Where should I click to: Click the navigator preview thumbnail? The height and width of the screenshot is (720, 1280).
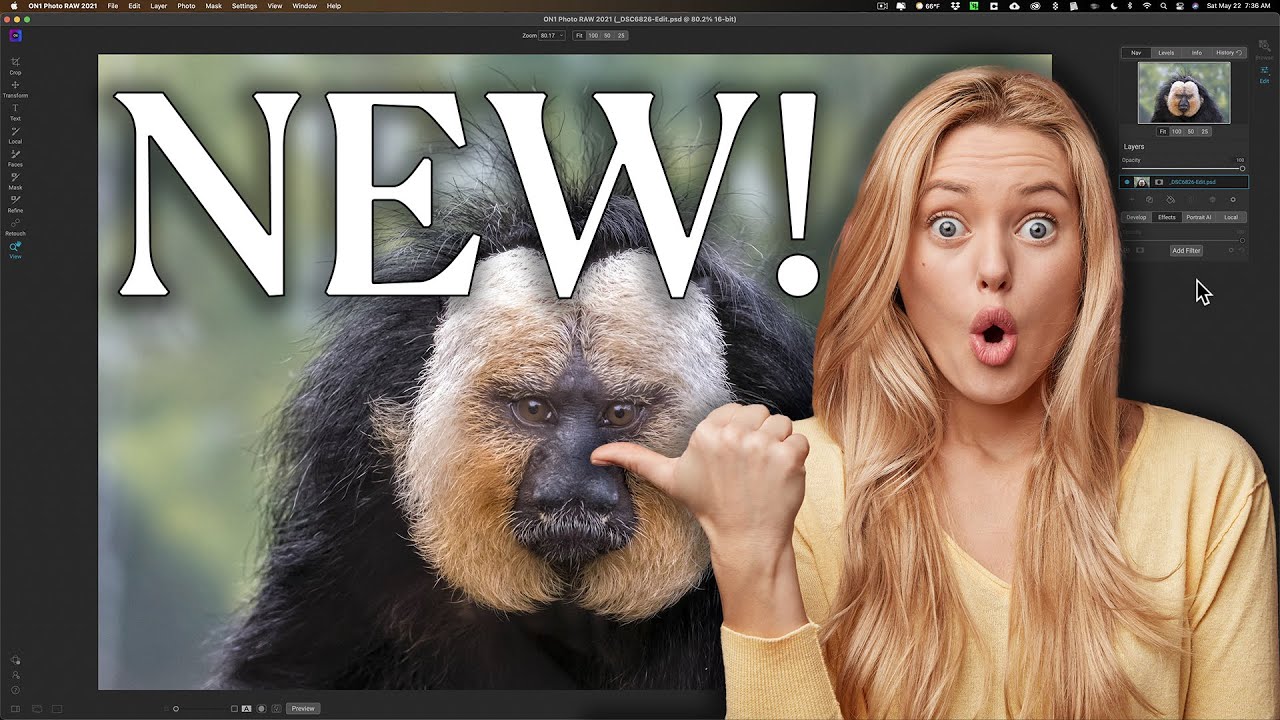(x=1184, y=92)
